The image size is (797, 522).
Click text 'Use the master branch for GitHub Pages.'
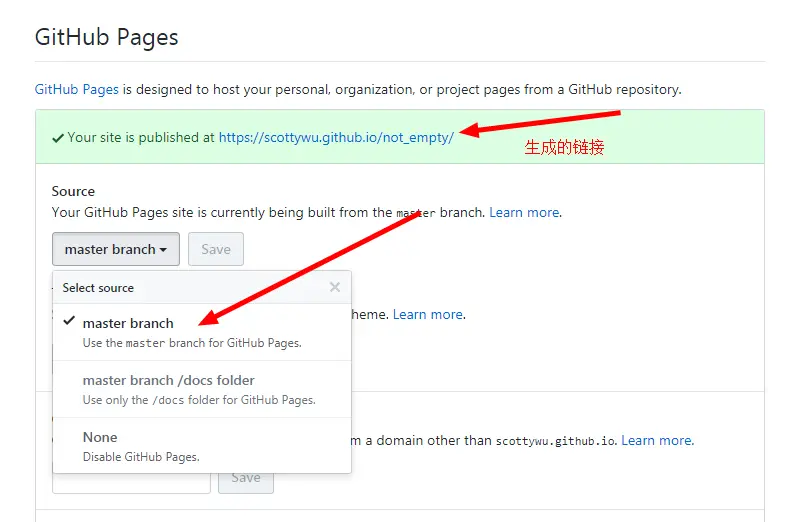(192, 343)
